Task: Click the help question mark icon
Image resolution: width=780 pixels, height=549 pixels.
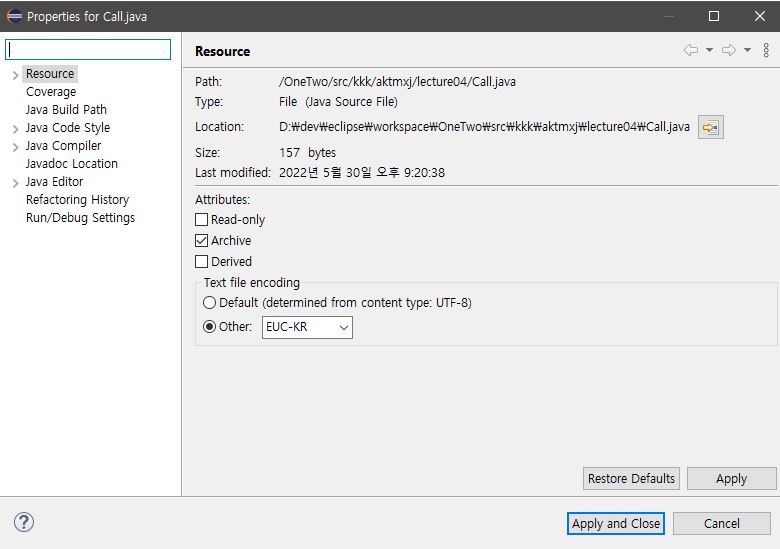Action: (24, 522)
